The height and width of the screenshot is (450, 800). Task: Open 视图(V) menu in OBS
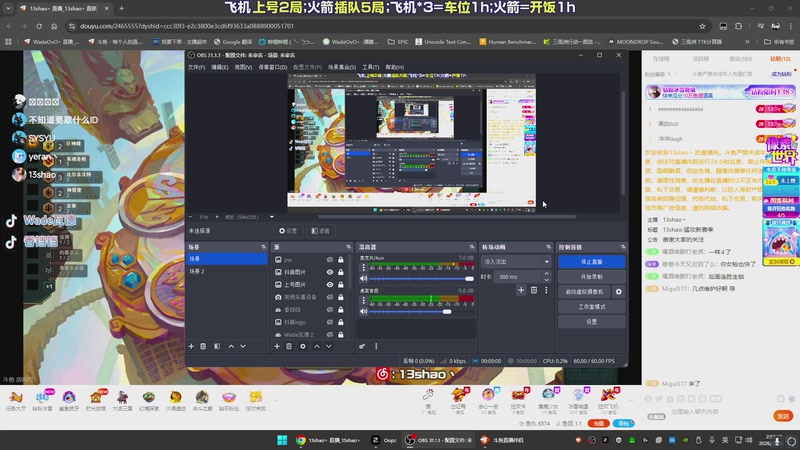point(243,67)
